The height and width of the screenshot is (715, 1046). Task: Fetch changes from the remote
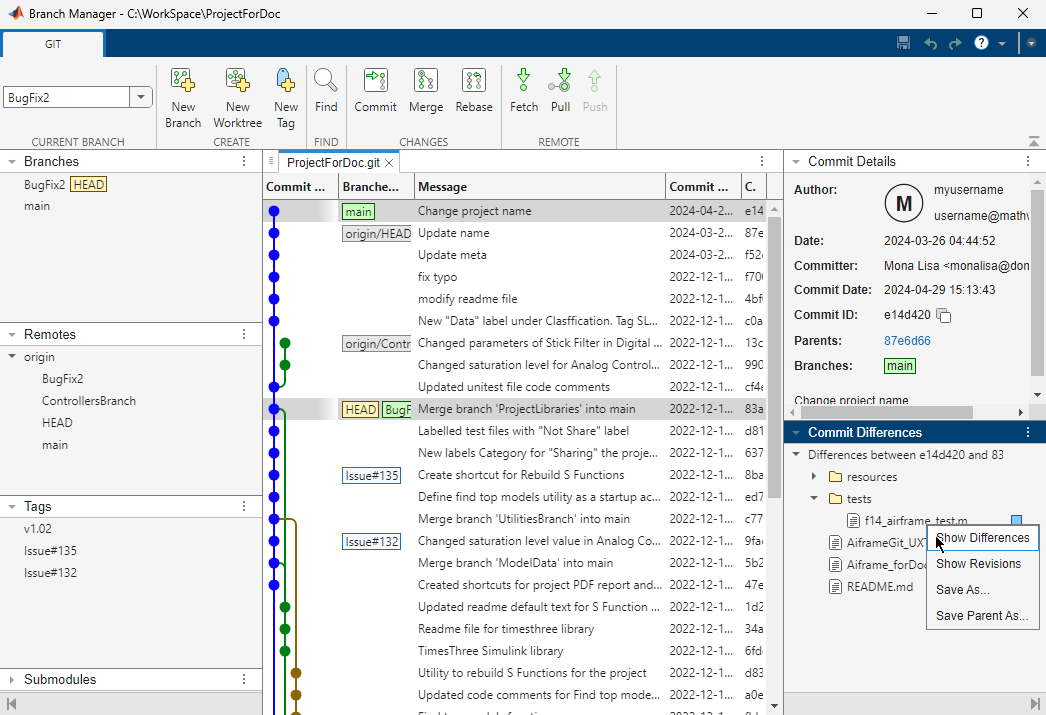[523, 90]
